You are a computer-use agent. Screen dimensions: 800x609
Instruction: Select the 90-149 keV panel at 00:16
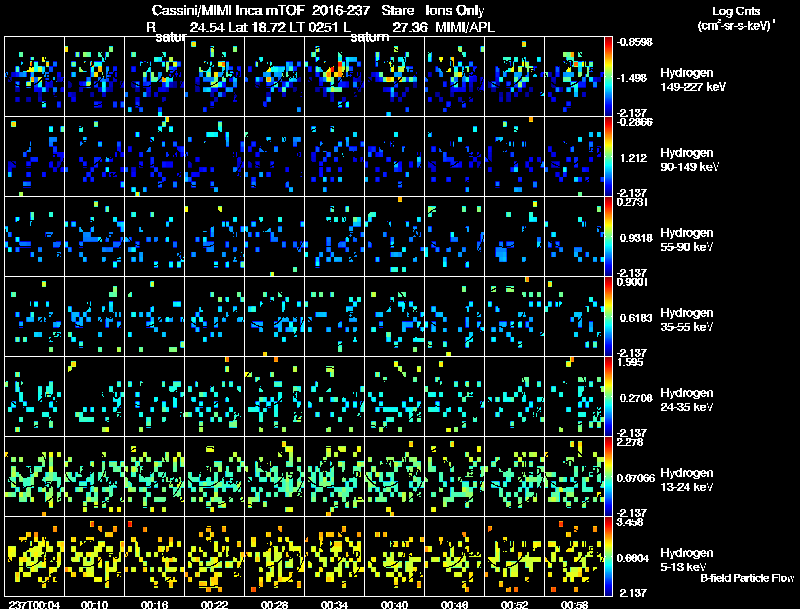pos(154,156)
